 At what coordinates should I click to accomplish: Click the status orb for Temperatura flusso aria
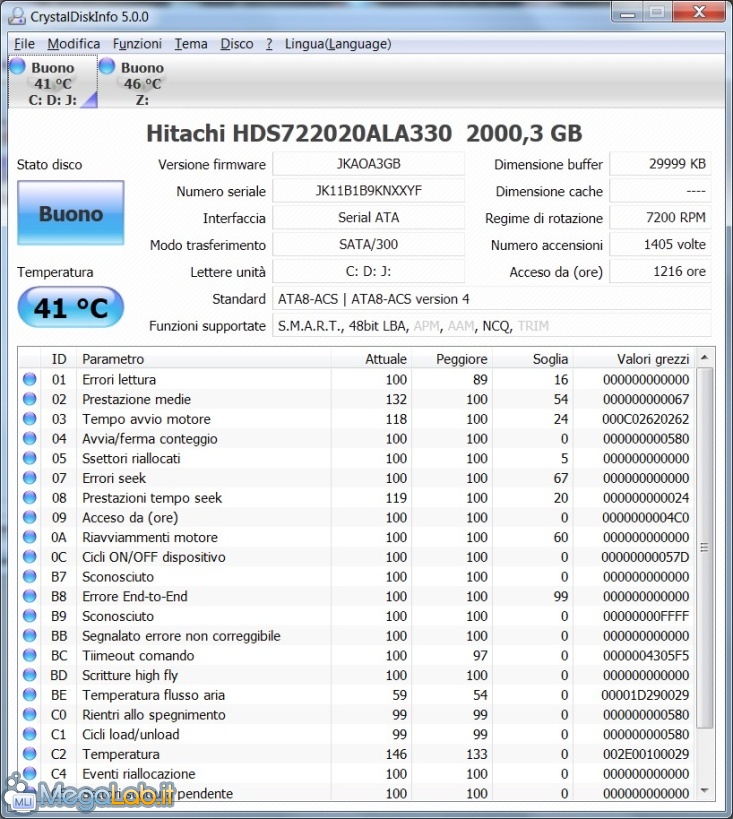(30, 695)
